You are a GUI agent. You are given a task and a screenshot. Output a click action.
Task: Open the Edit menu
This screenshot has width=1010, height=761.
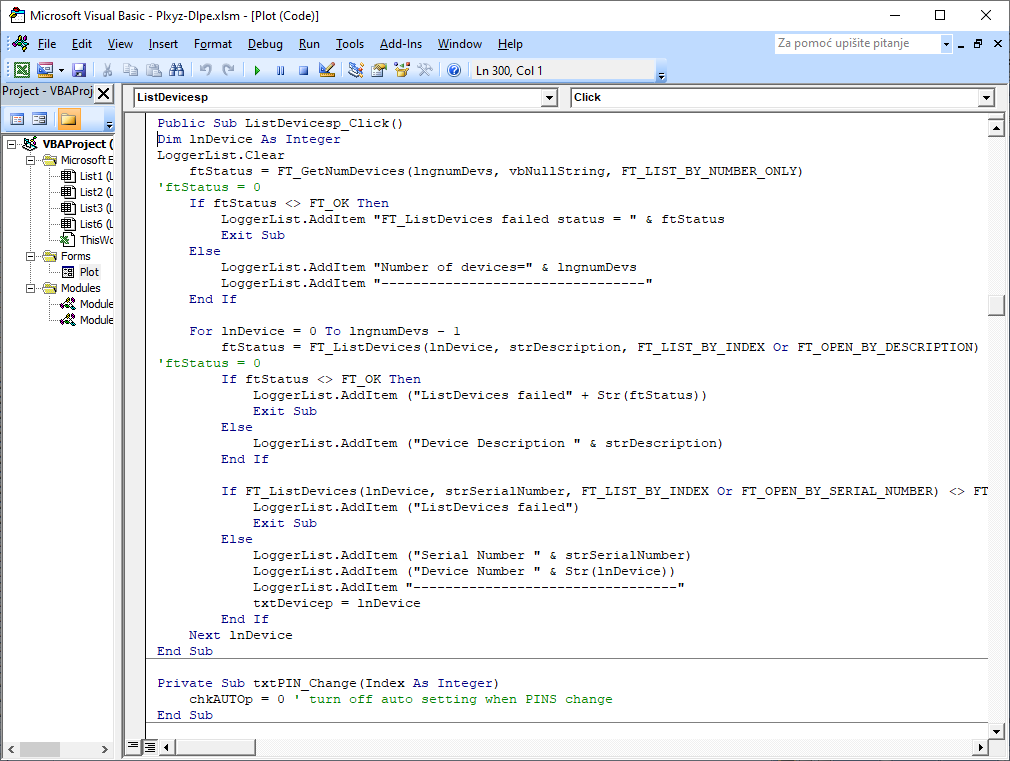[x=82, y=44]
